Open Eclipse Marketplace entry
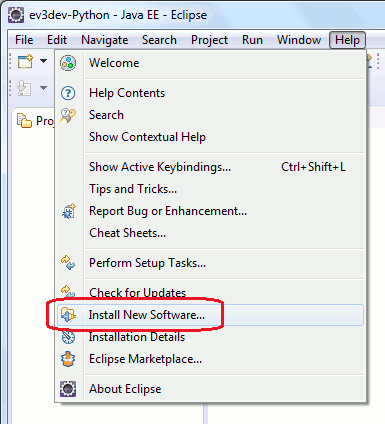This screenshot has height=424, width=385. click(210, 359)
